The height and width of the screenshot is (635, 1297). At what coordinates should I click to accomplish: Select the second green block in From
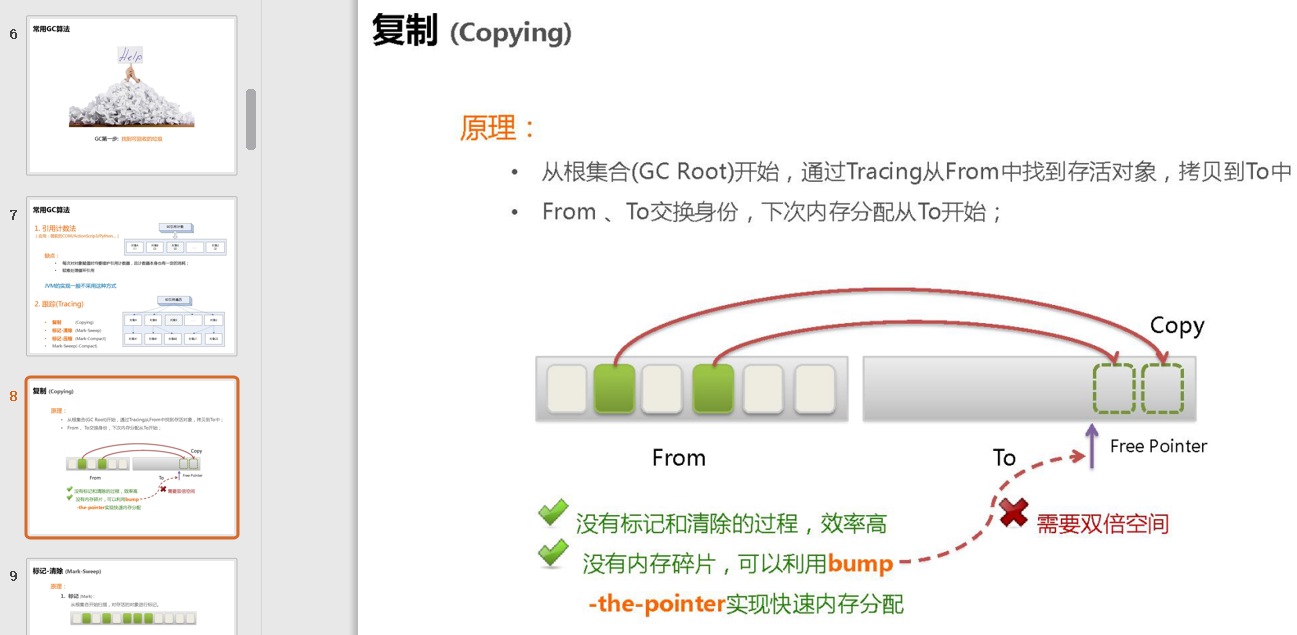(713, 389)
